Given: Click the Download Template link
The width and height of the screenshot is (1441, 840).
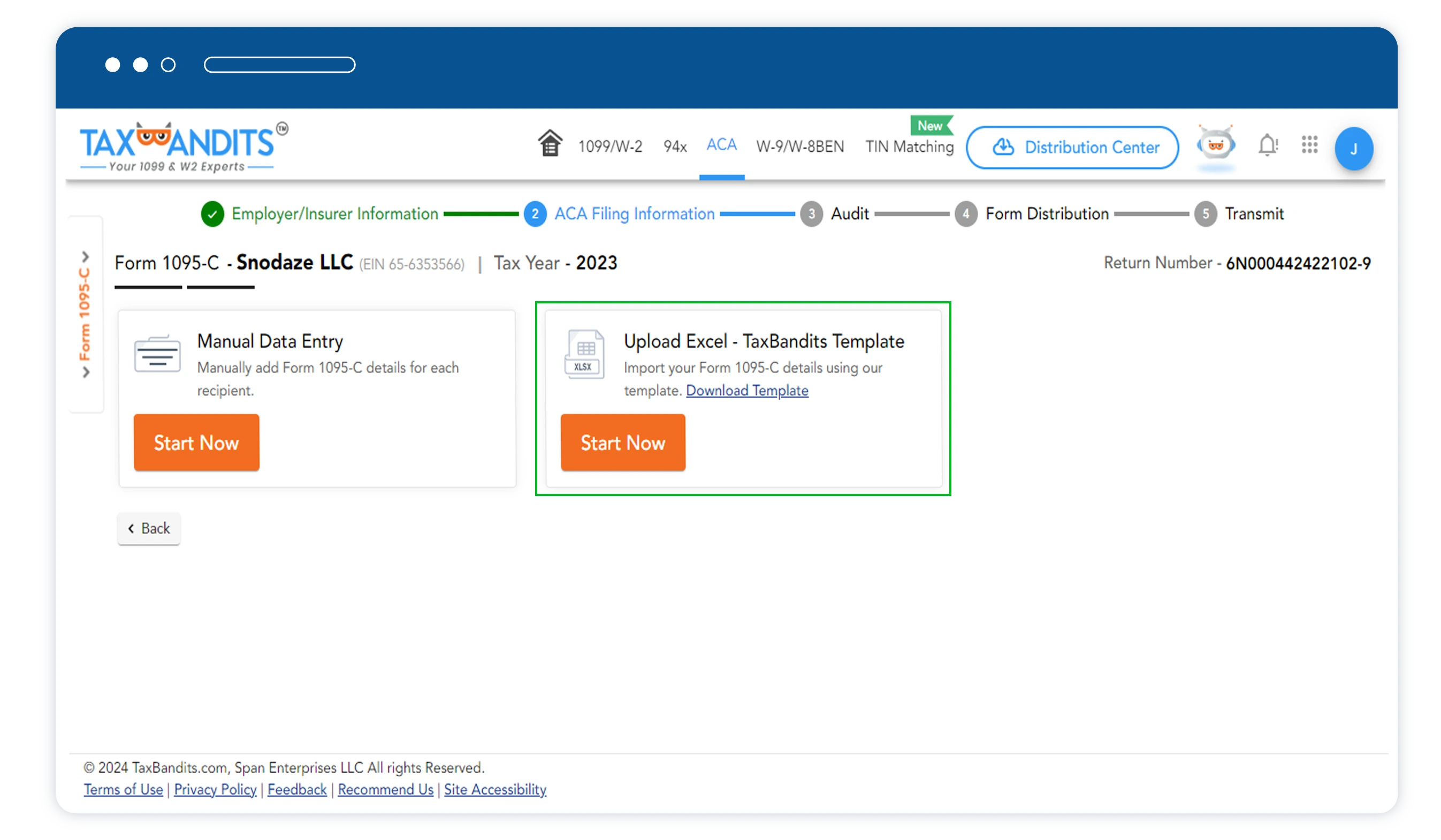Looking at the screenshot, I should point(747,391).
